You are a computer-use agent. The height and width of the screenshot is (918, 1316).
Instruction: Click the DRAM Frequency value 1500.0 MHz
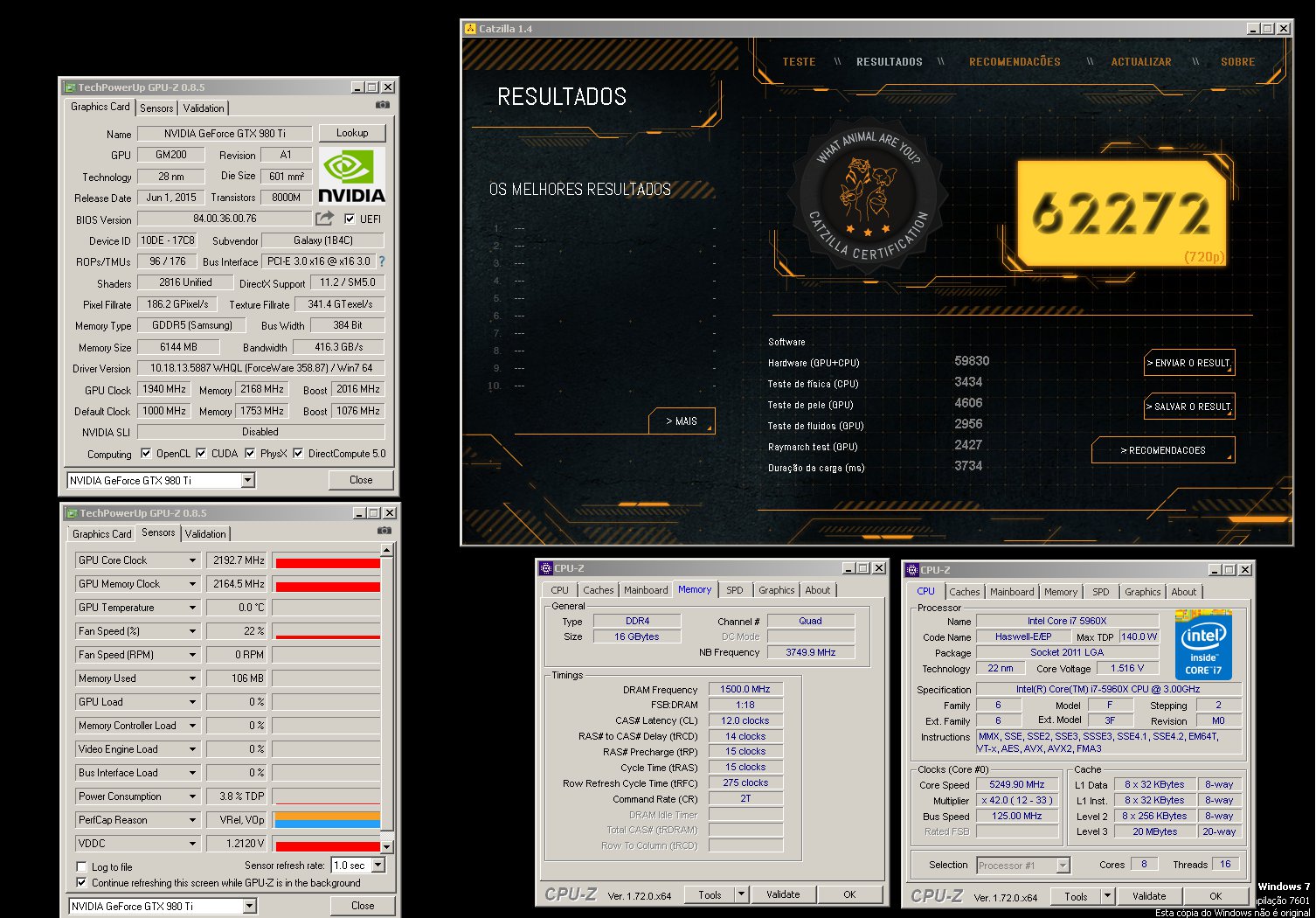point(745,689)
